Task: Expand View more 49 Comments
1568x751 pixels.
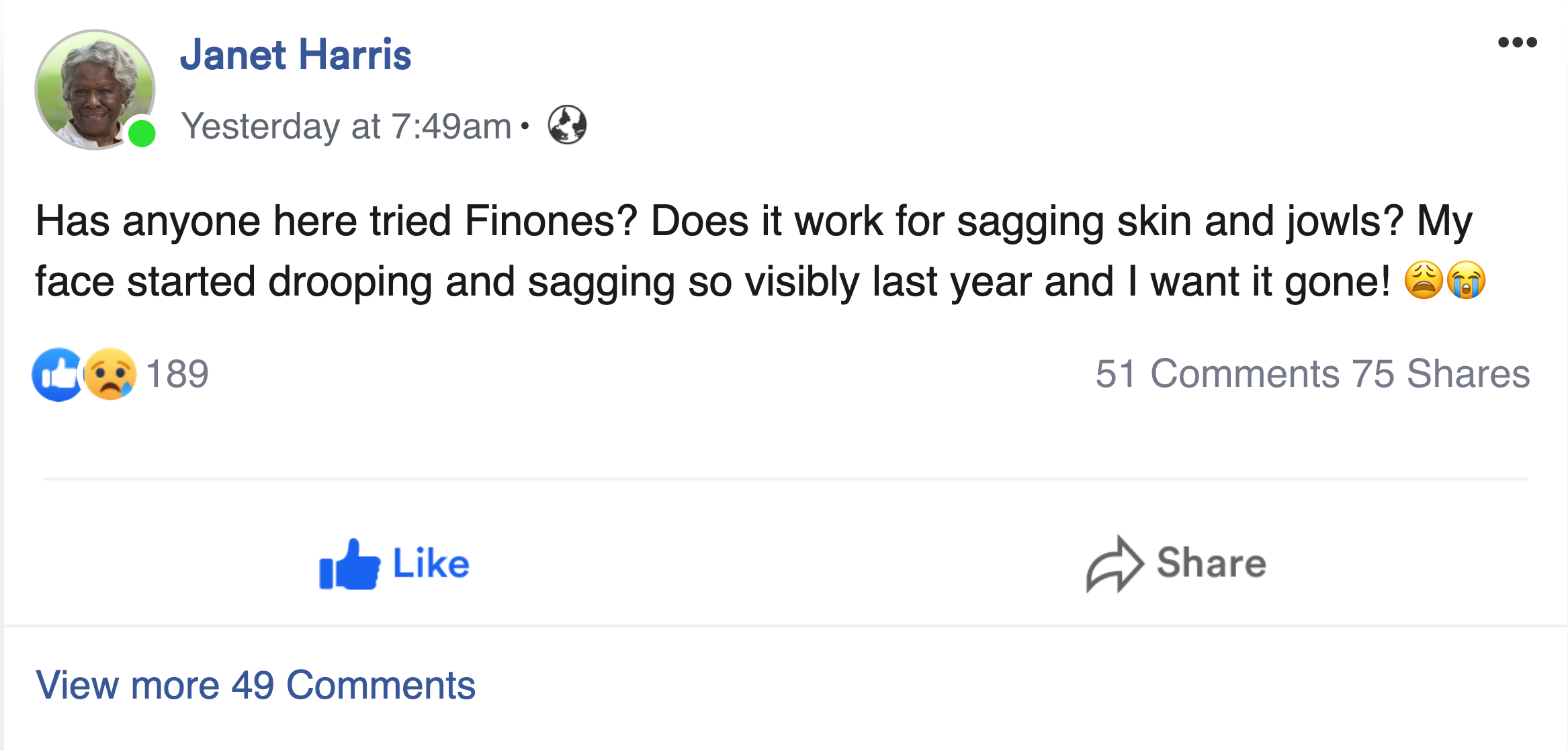Action: 255,685
